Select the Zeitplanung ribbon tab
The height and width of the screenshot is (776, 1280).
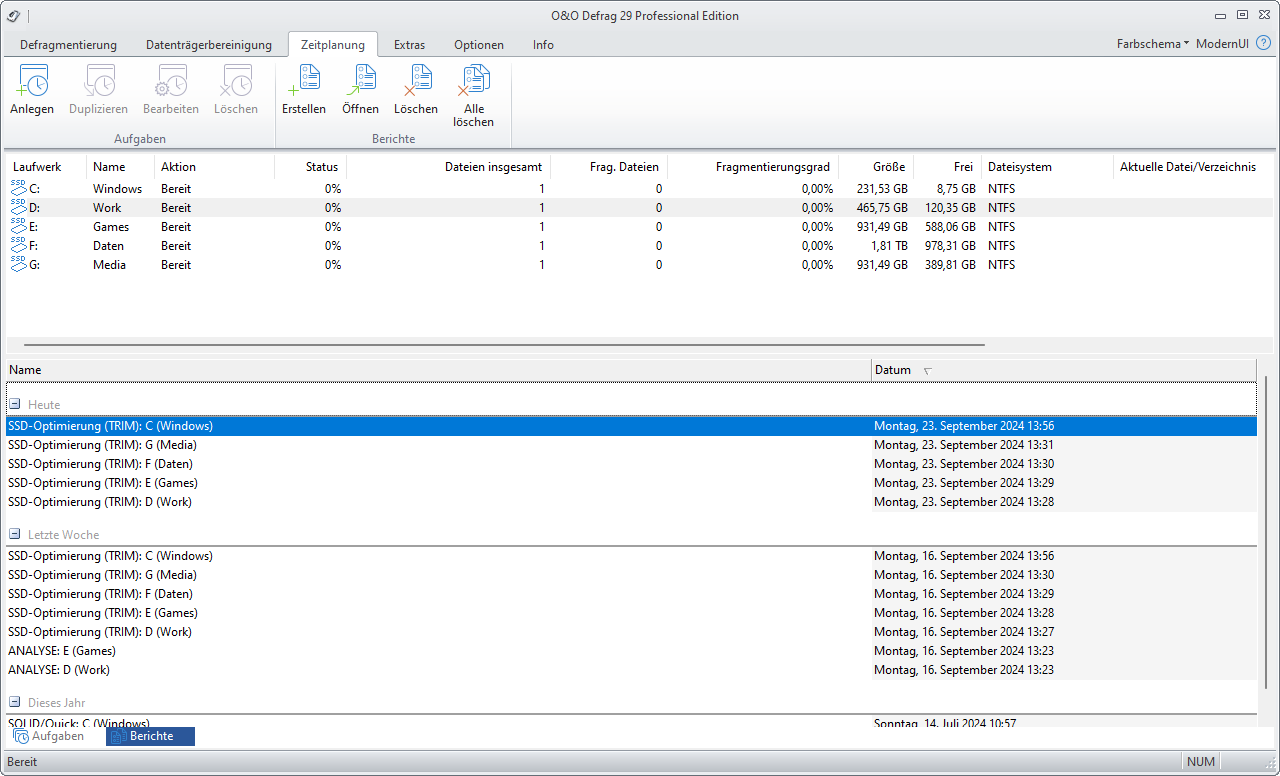click(333, 45)
